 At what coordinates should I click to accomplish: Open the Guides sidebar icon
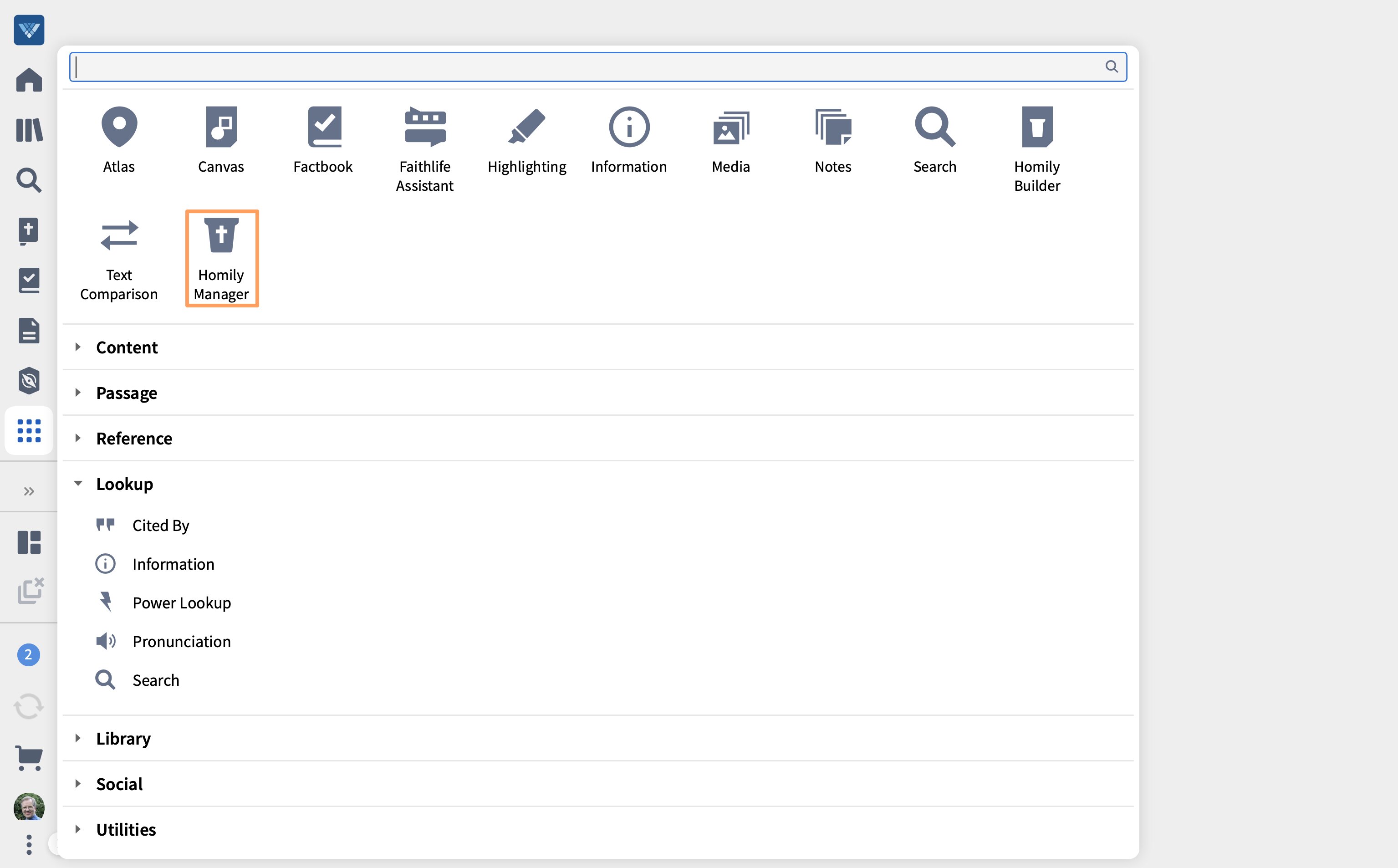(29, 381)
